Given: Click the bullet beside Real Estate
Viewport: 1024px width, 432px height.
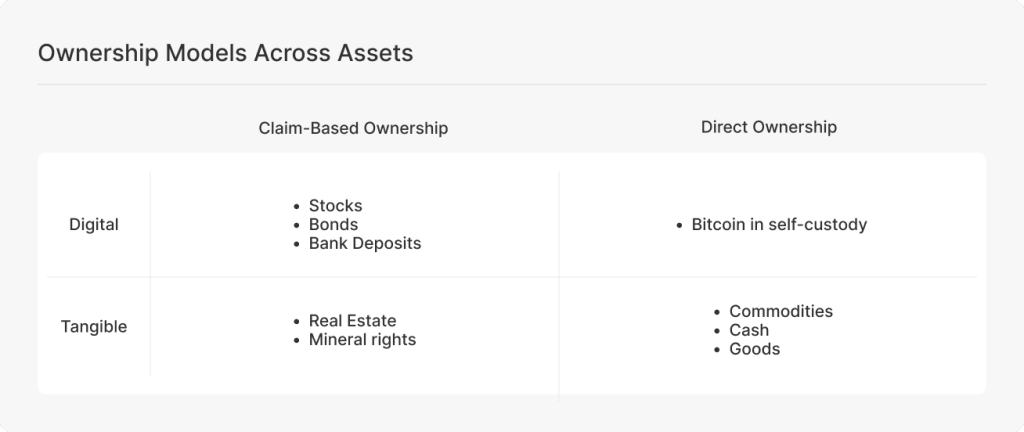Looking at the screenshot, I should point(296,322).
